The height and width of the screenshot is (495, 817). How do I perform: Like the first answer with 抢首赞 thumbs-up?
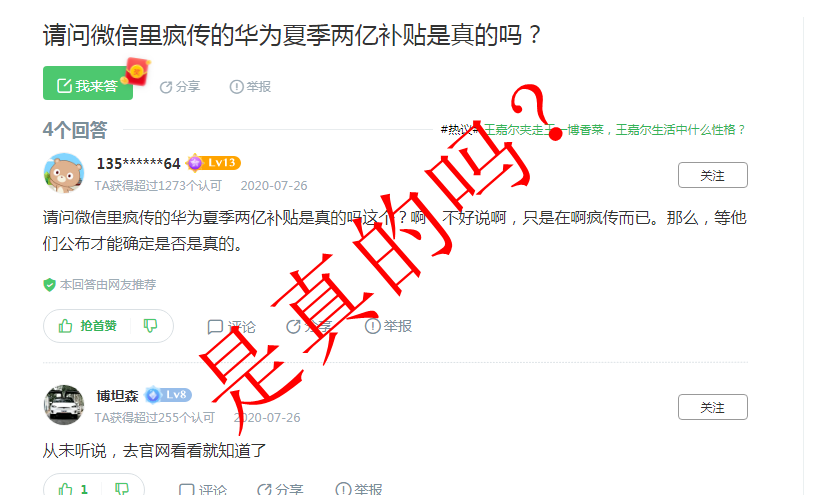coord(87,326)
